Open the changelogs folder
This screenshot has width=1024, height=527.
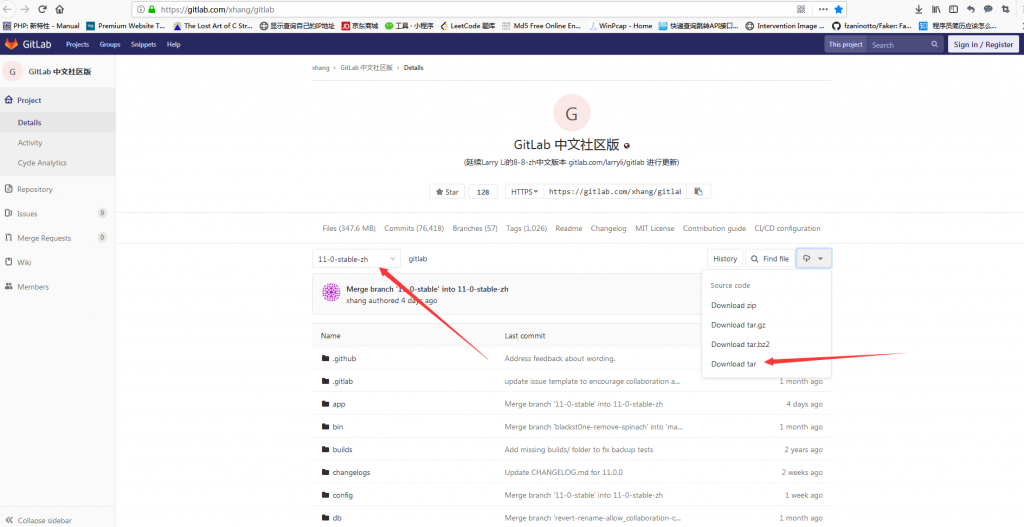(x=351, y=473)
